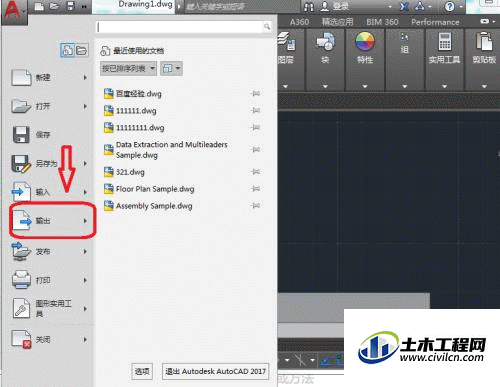Screen dimensions: 500x387
Task: Expand the 组 panel dropdown arrow
Action: 405,86
